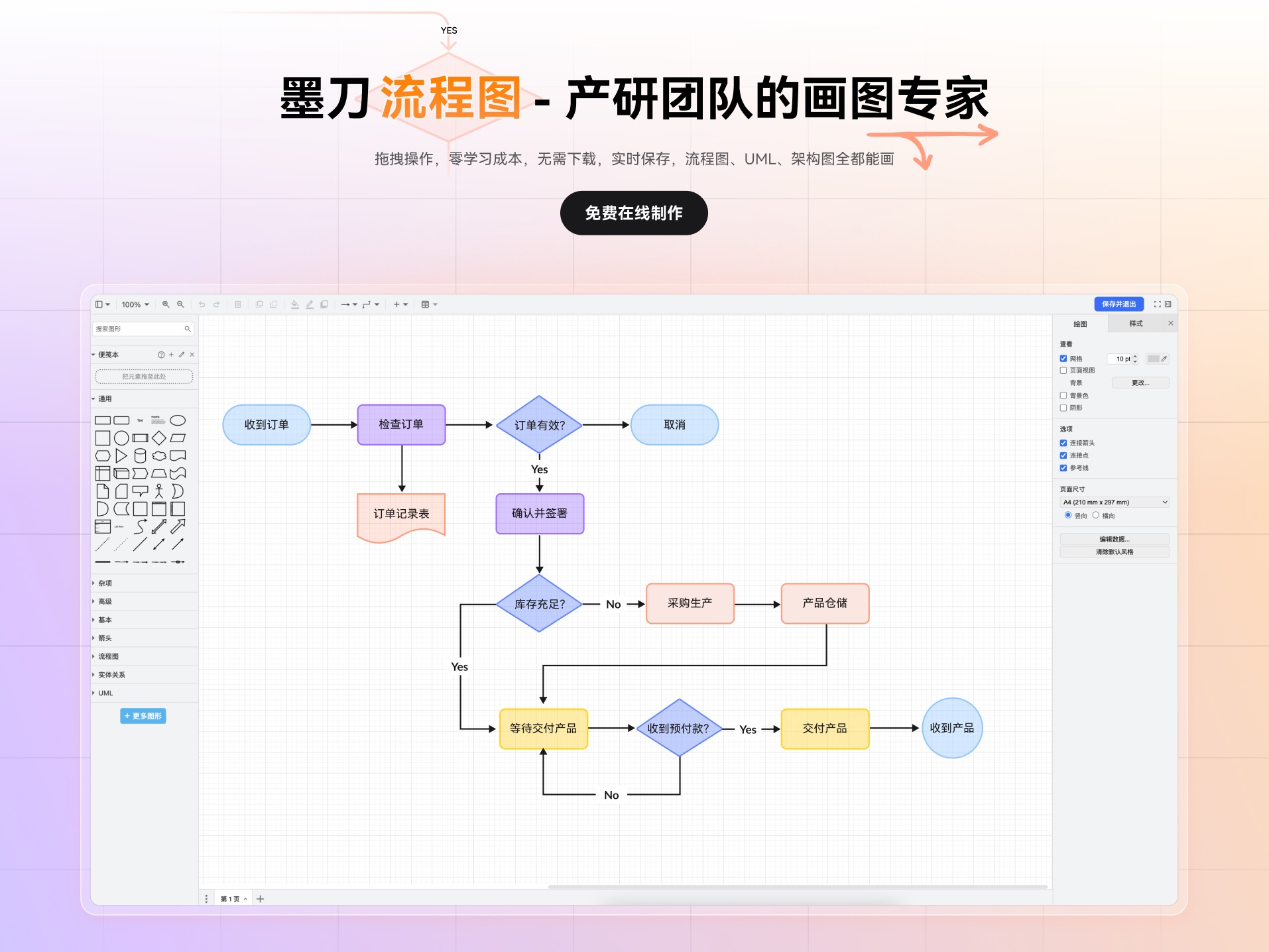The width and height of the screenshot is (1269, 952).
Task: Open the A4 page size dropdown
Action: [x=1115, y=503]
